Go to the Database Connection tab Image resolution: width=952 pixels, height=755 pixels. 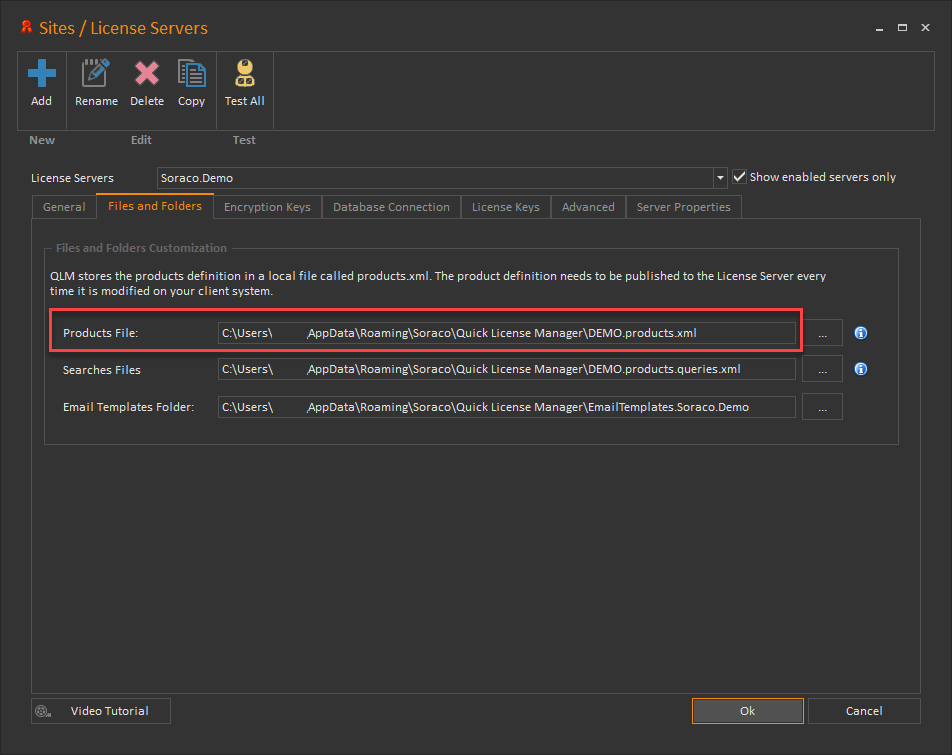click(391, 207)
